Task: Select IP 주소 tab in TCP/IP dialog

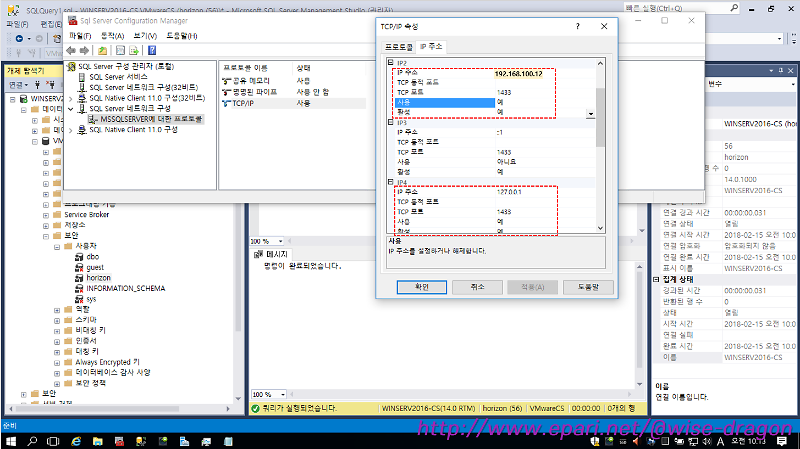Action: (431, 46)
